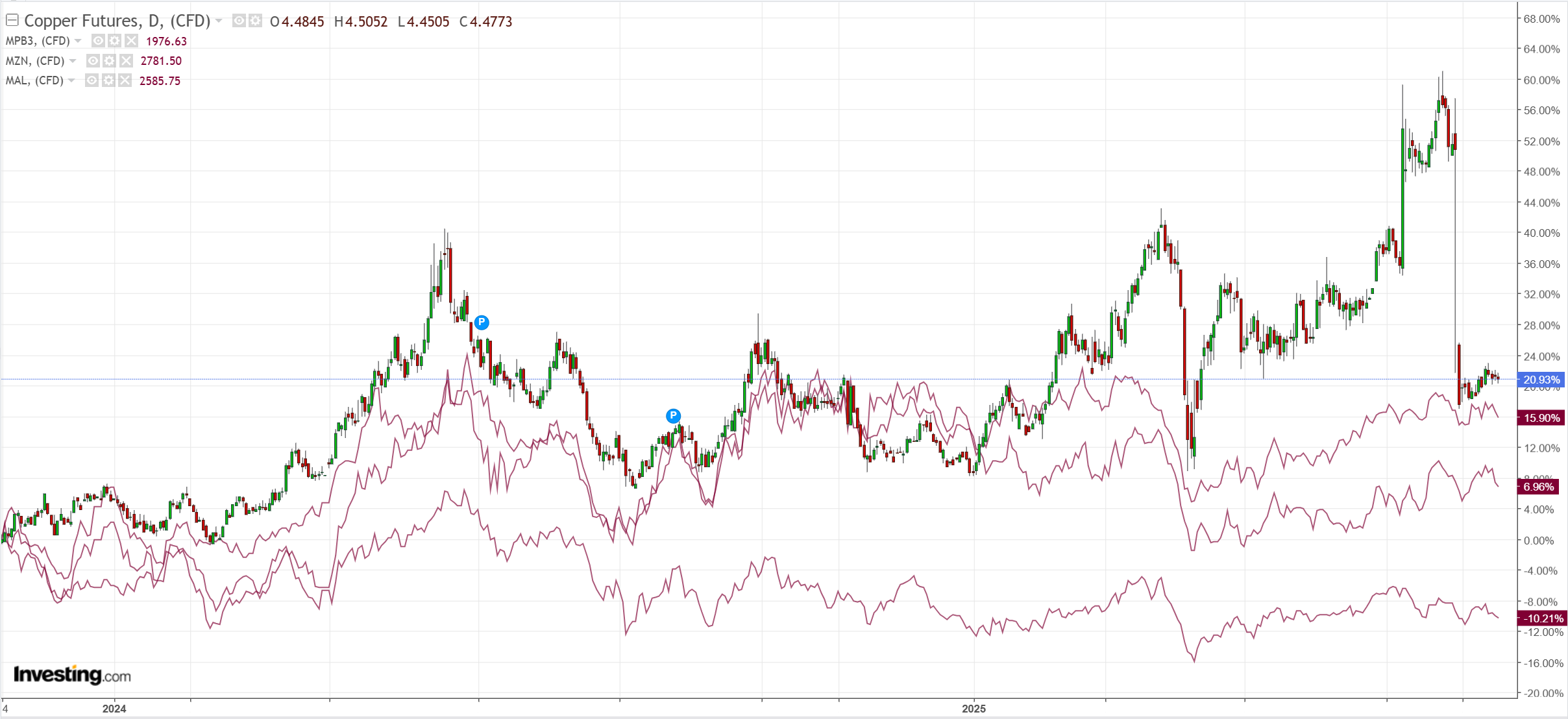Remove the MAL comparison series
The height and width of the screenshot is (719, 1568).
(125, 80)
